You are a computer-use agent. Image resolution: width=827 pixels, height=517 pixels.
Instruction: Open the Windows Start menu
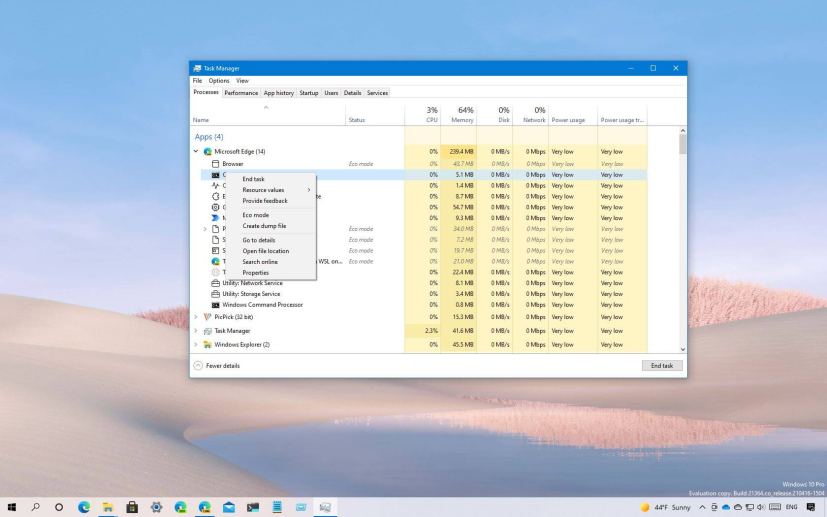[11, 507]
